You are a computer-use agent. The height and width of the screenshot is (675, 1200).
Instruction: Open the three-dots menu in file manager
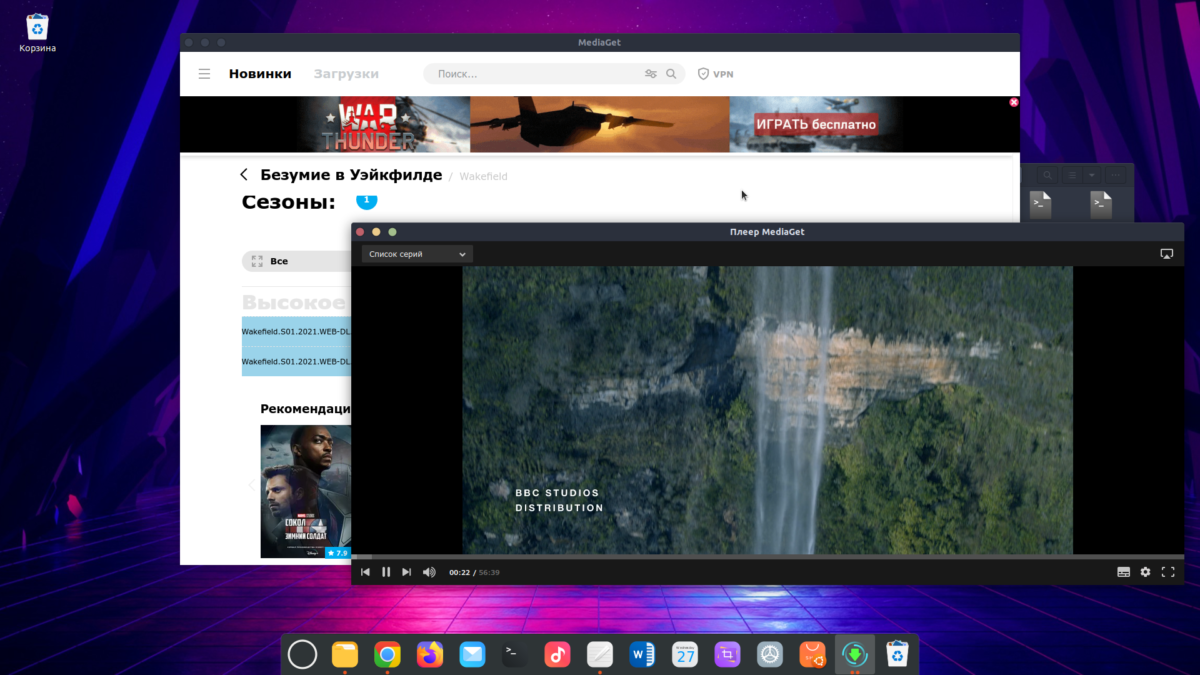tap(1116, 175)
